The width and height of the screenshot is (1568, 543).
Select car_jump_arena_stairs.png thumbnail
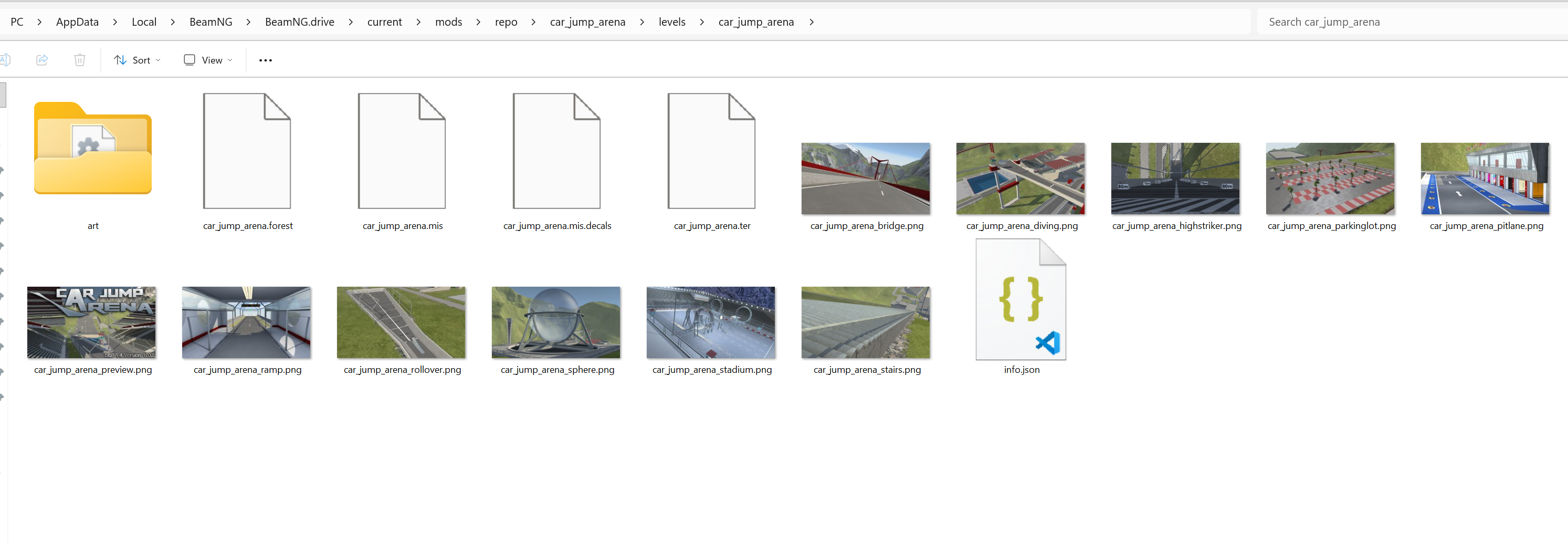point(866,322)
